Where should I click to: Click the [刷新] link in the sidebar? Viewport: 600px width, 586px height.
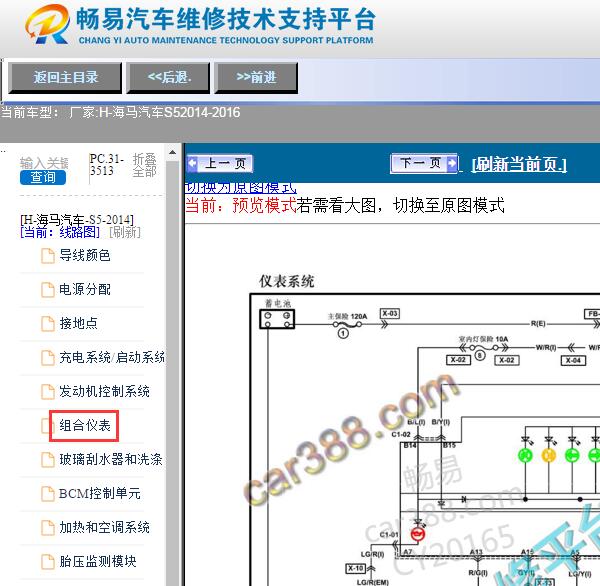coord(125,232)
